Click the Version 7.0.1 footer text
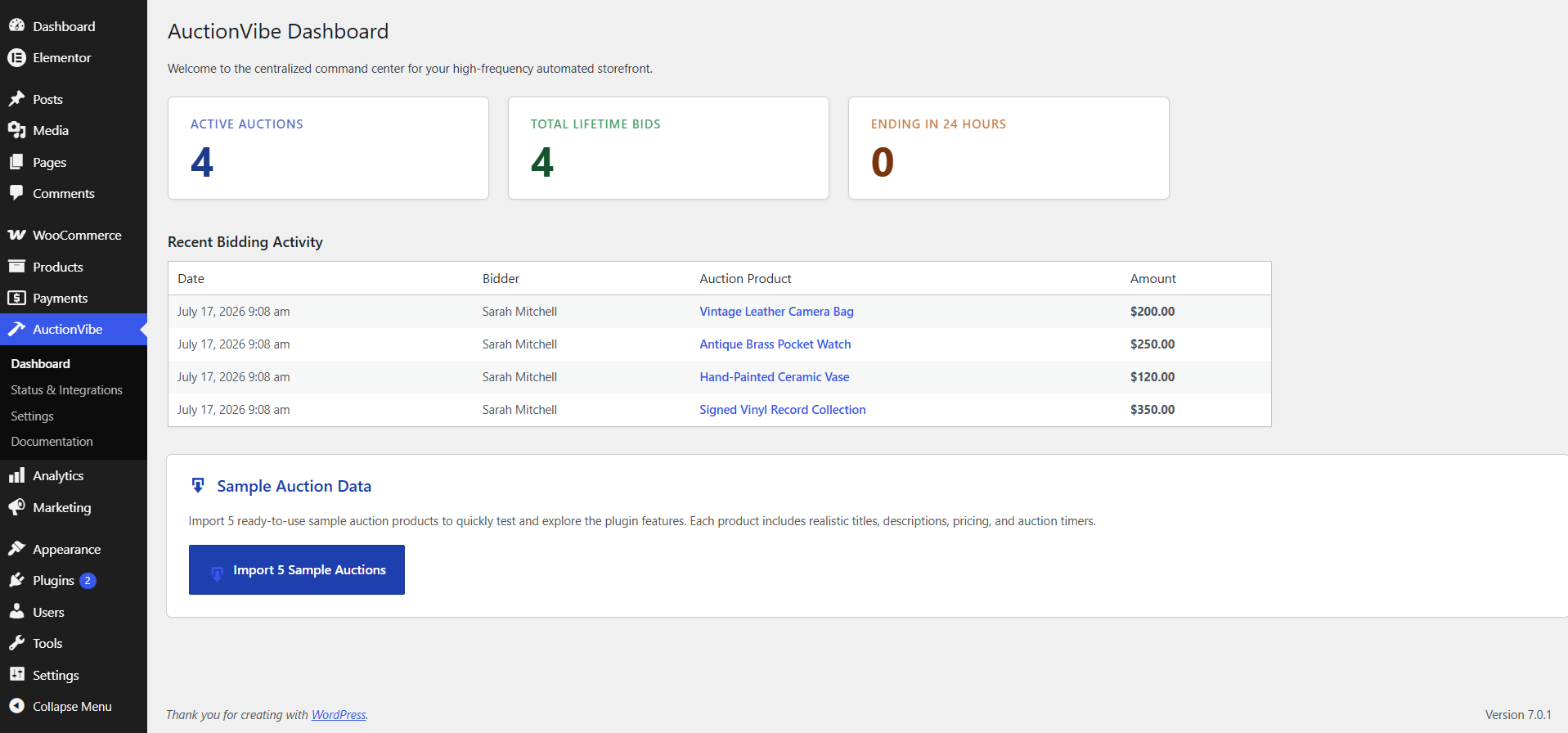1568x733 pixels. click(x=1518, y=715)
